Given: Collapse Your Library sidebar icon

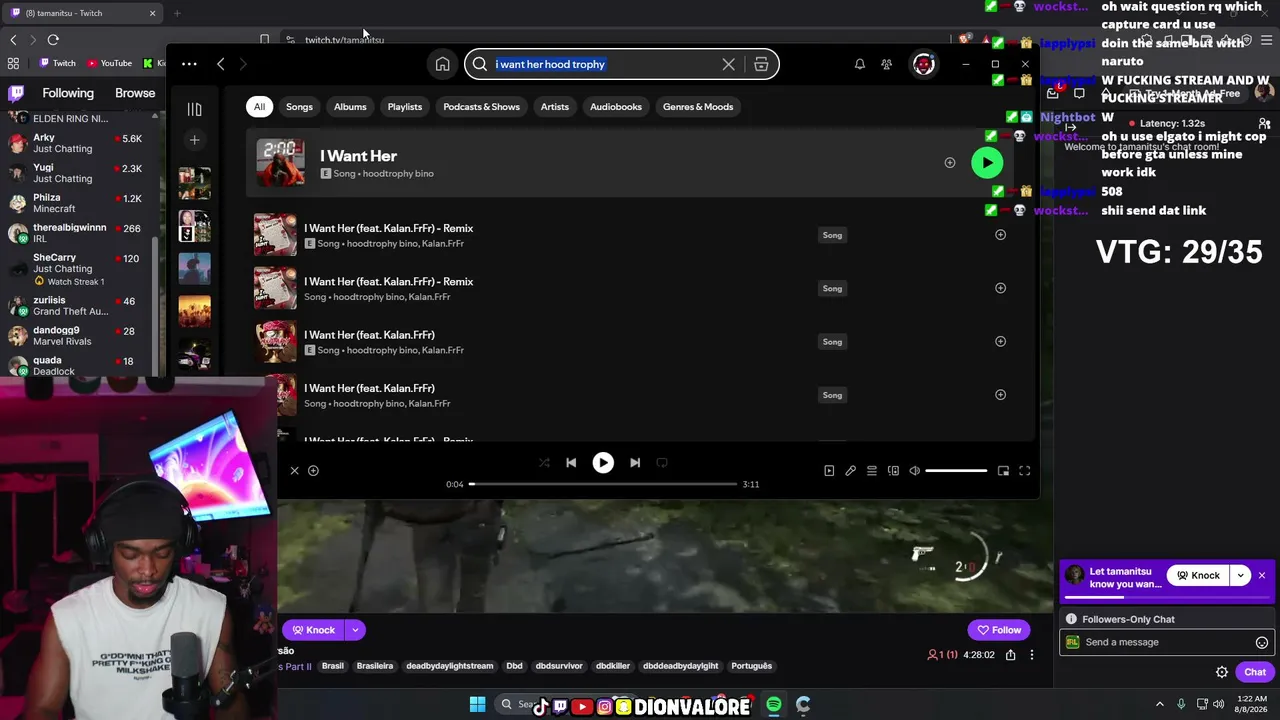Looking at the screenshot, I should pos(195,109).
